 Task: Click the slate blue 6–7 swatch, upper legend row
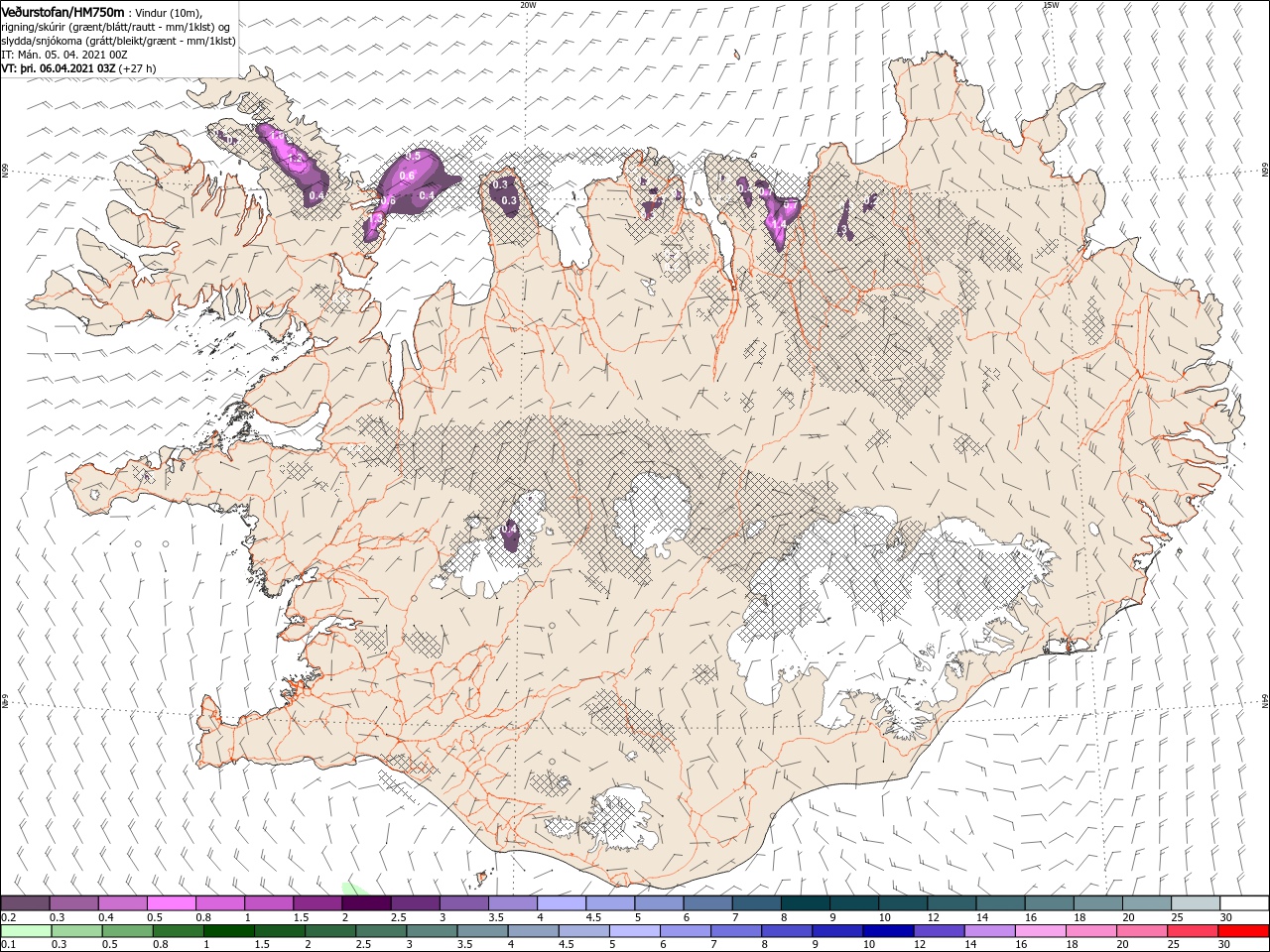coord(707,903)
